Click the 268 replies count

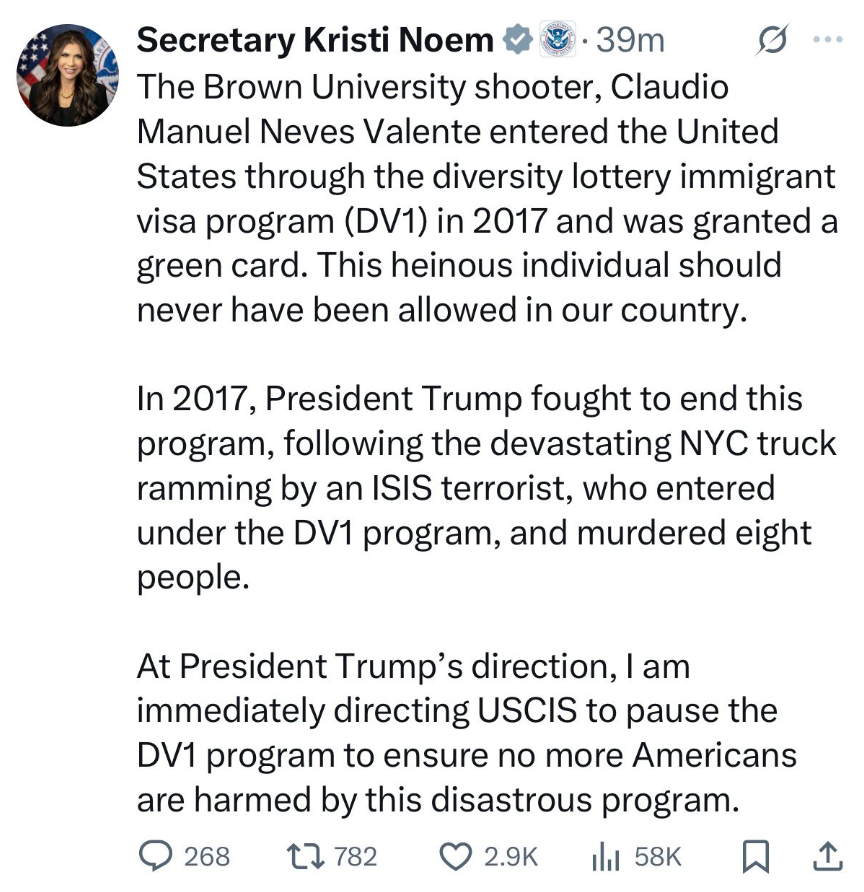207,857
